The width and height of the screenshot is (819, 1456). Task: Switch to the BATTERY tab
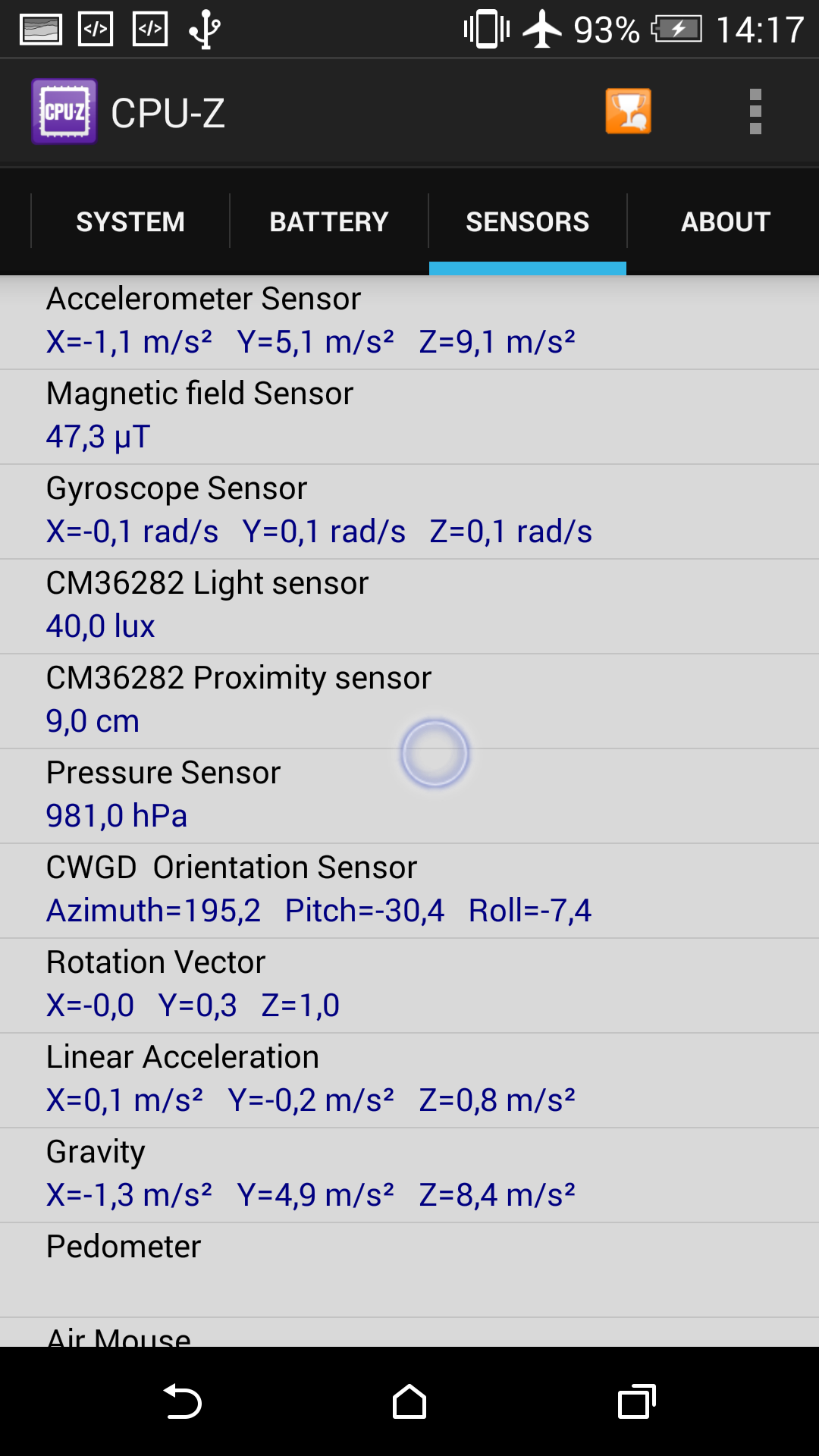329,221
